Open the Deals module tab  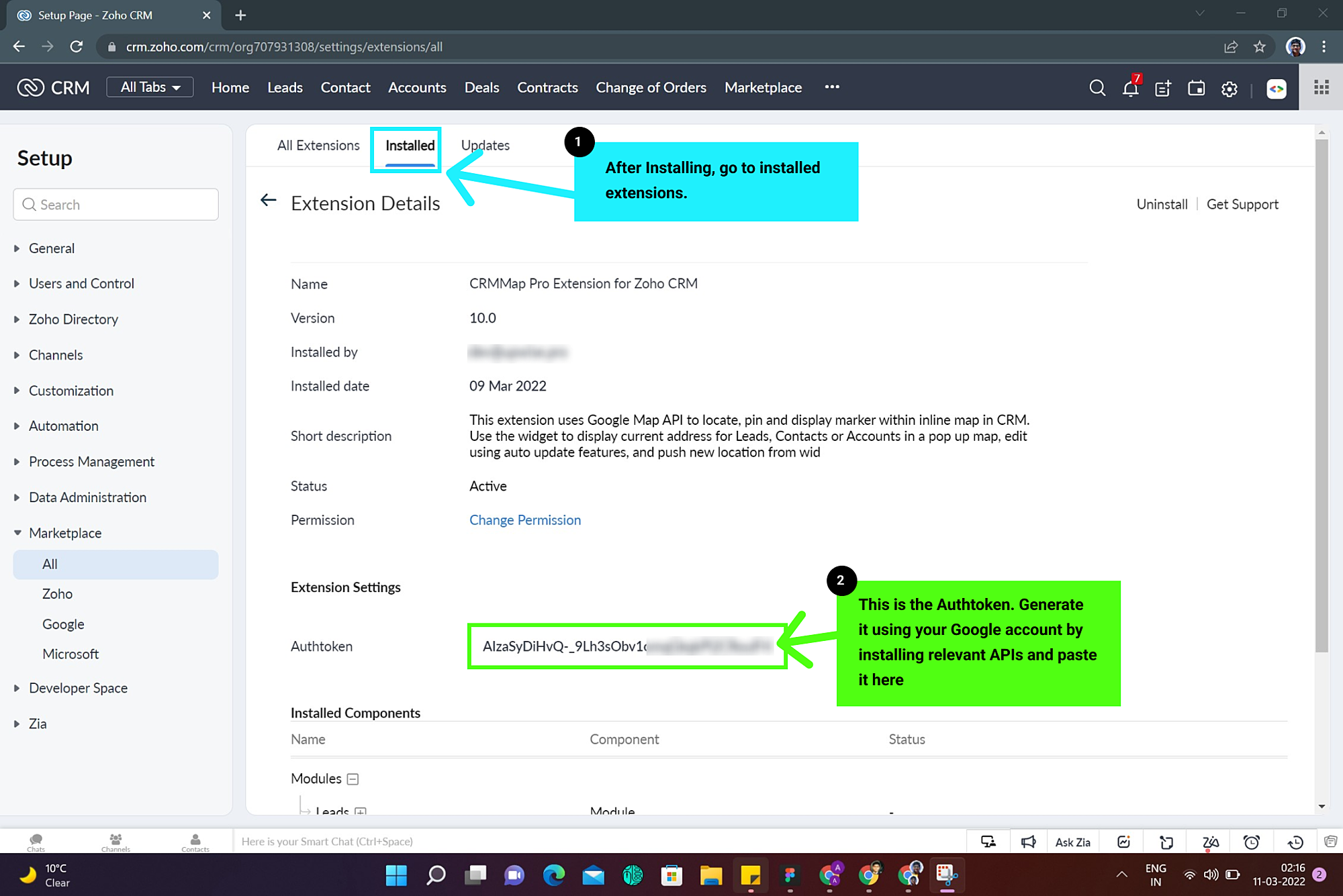[481, 87]
